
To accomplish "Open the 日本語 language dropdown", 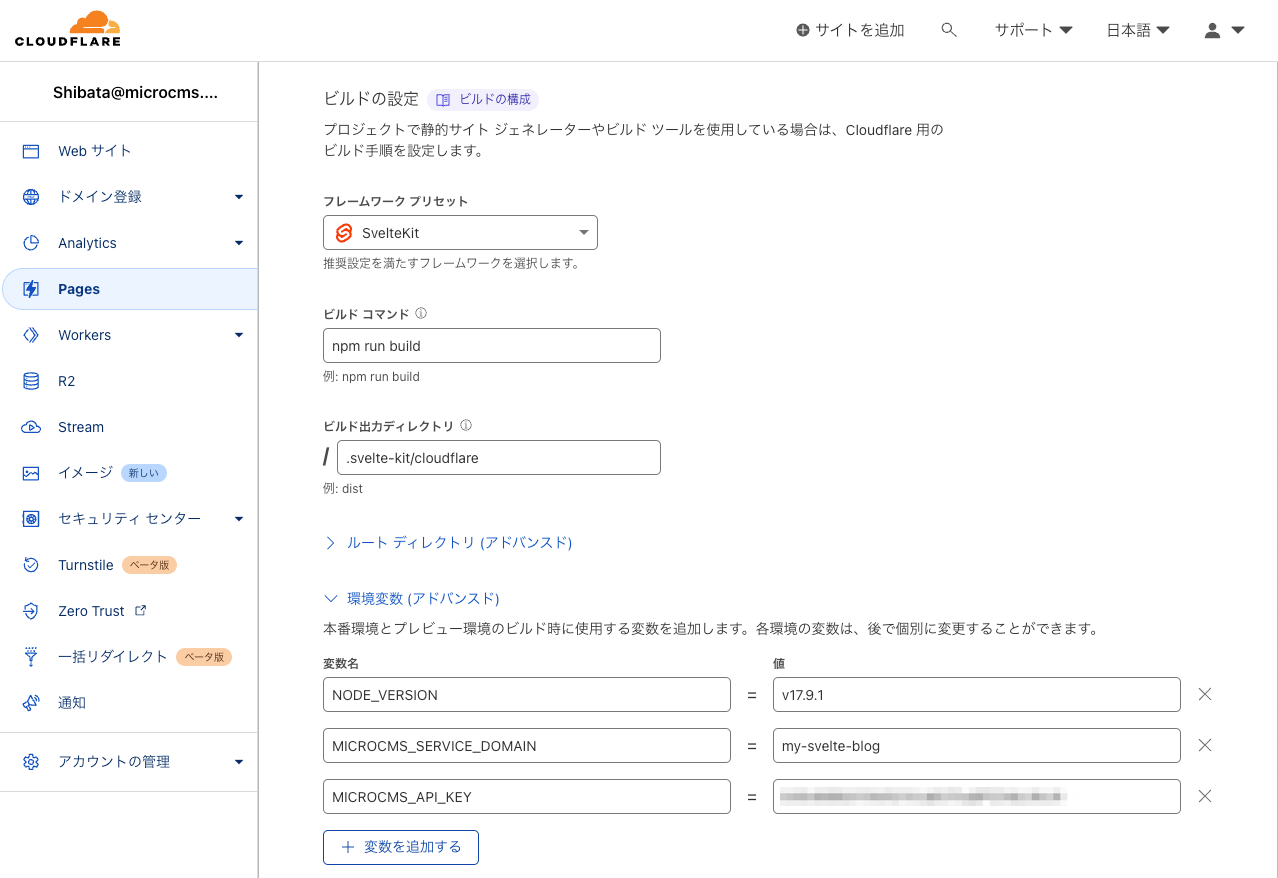I will (1137, 30).
